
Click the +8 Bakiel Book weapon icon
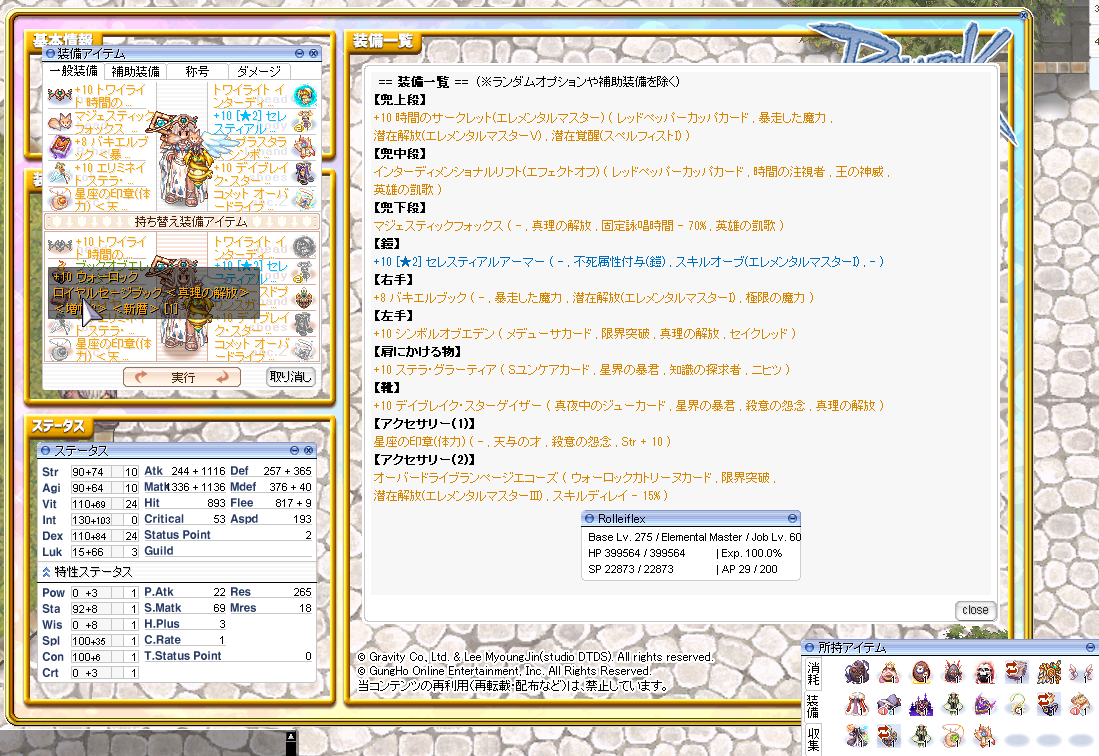coord(59,147)
